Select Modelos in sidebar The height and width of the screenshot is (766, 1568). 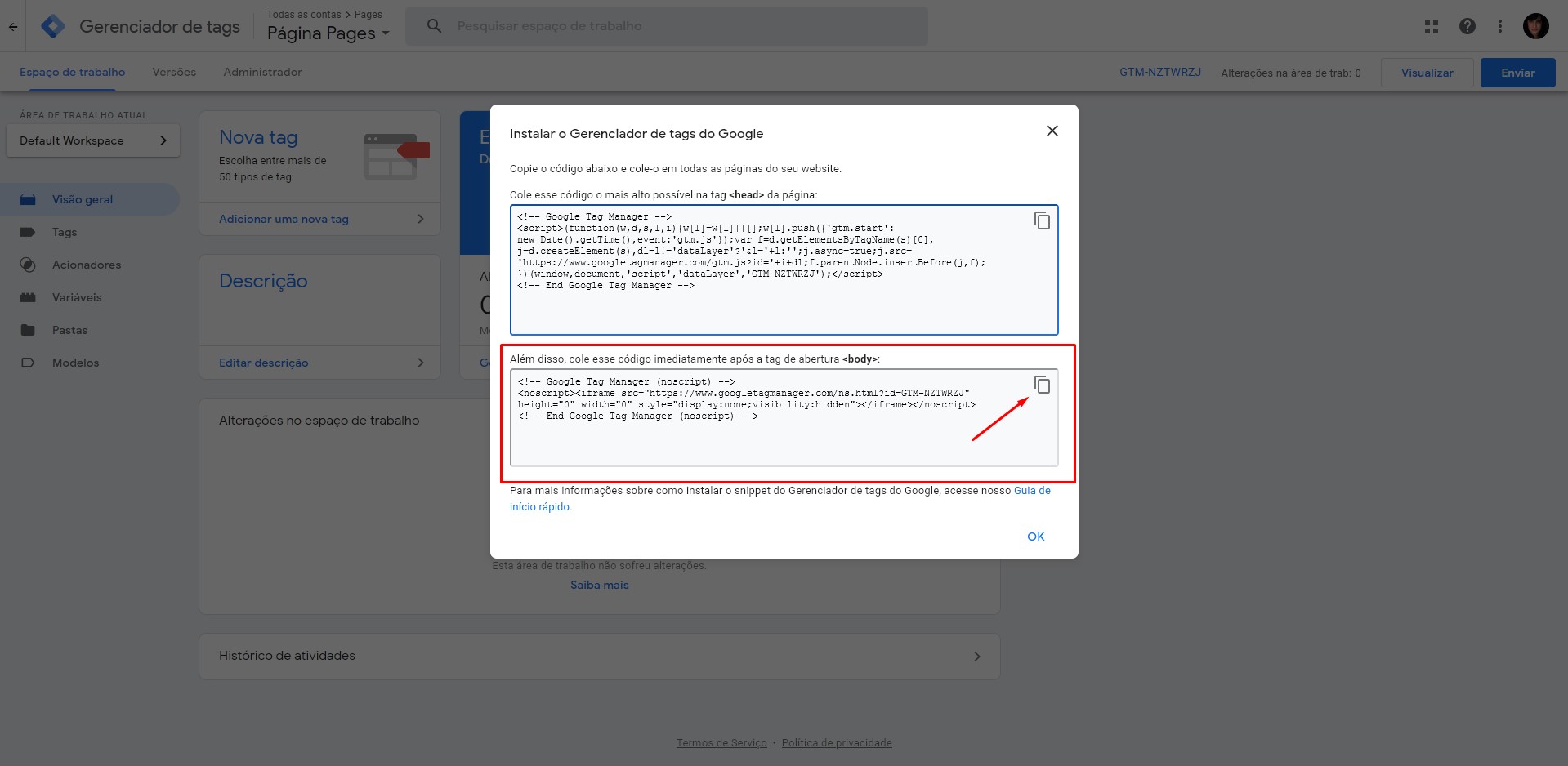90,363
